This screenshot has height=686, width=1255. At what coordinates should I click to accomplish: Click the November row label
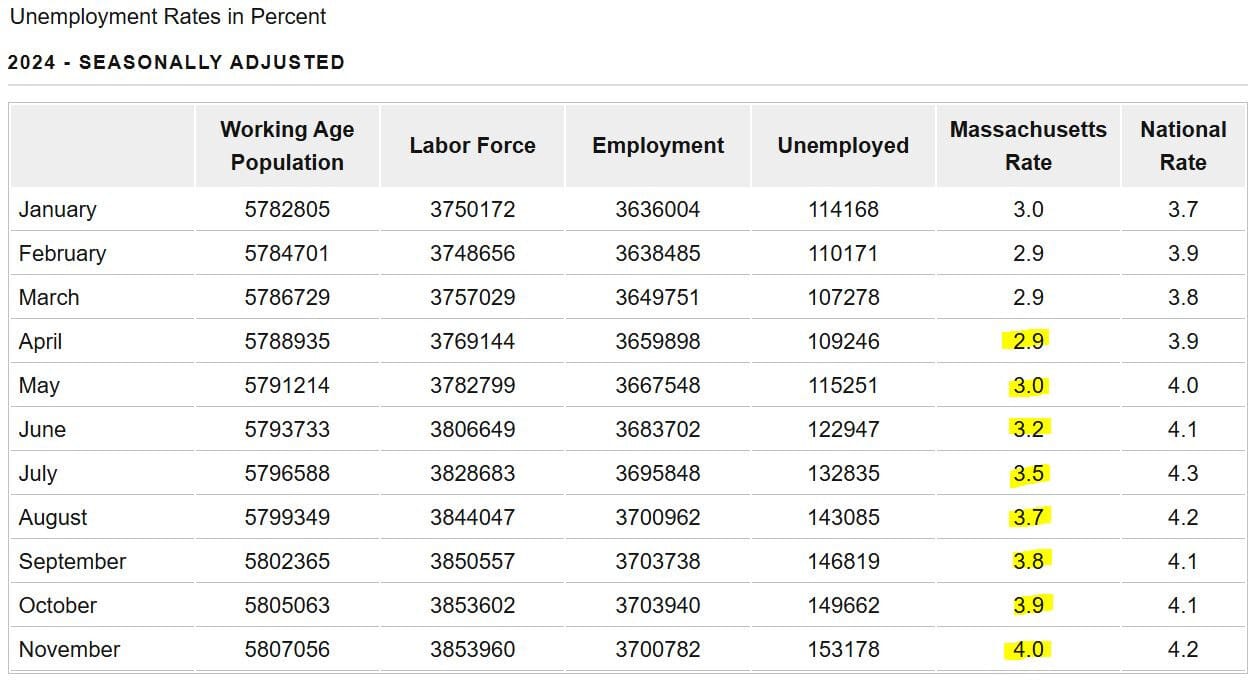click(69, 650)
